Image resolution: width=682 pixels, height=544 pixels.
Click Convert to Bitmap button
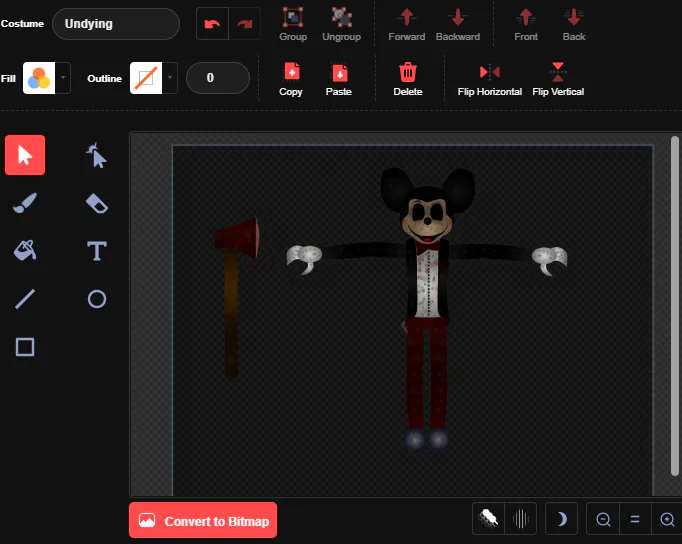[x=203, y=520]
